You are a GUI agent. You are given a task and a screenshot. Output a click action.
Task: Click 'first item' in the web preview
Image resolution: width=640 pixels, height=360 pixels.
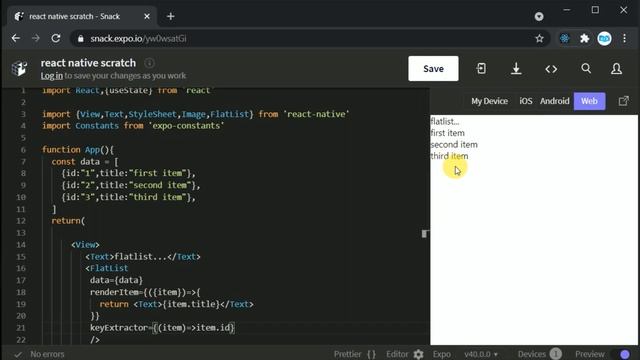447,133
